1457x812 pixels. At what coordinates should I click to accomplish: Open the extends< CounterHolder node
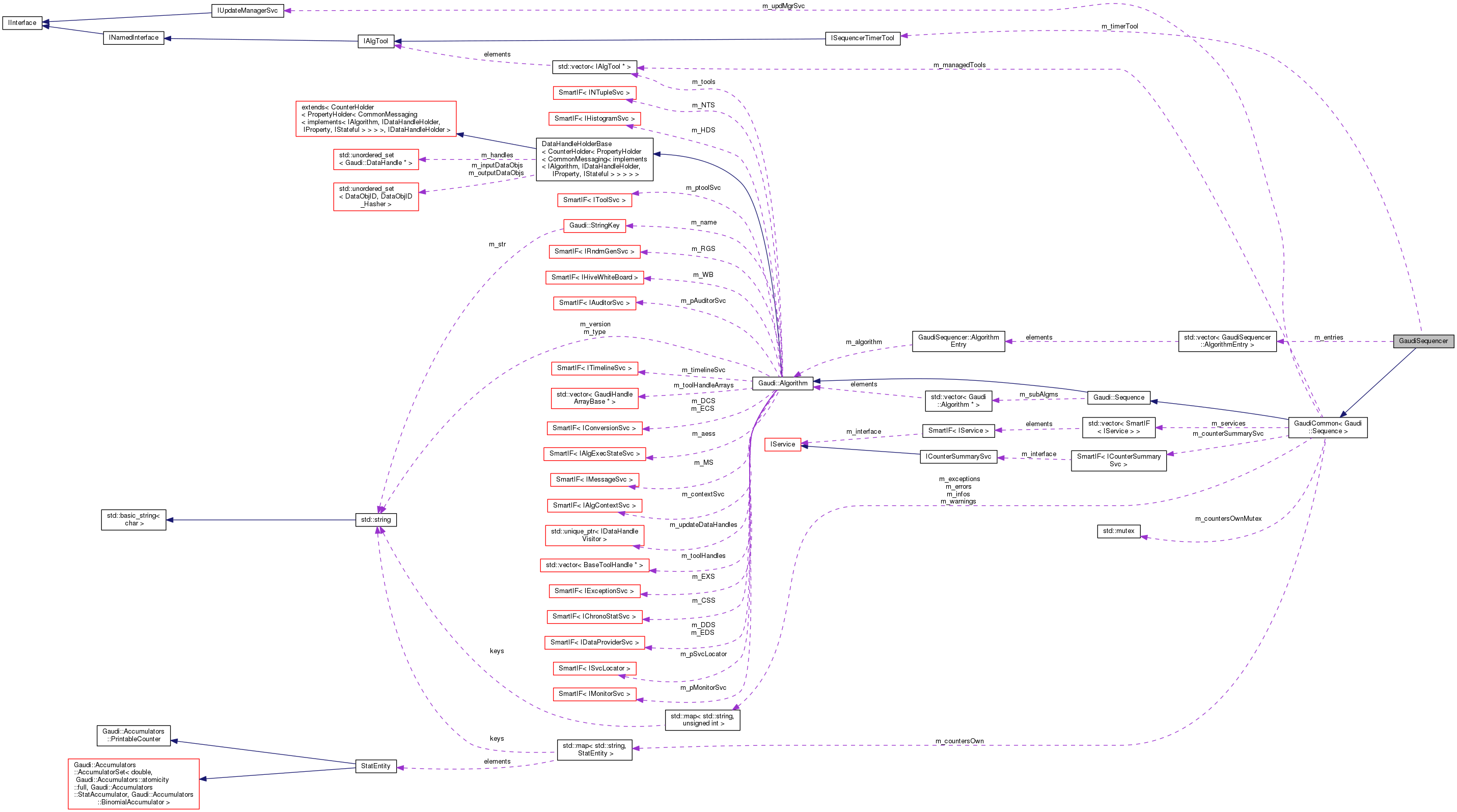coord(376,119)
